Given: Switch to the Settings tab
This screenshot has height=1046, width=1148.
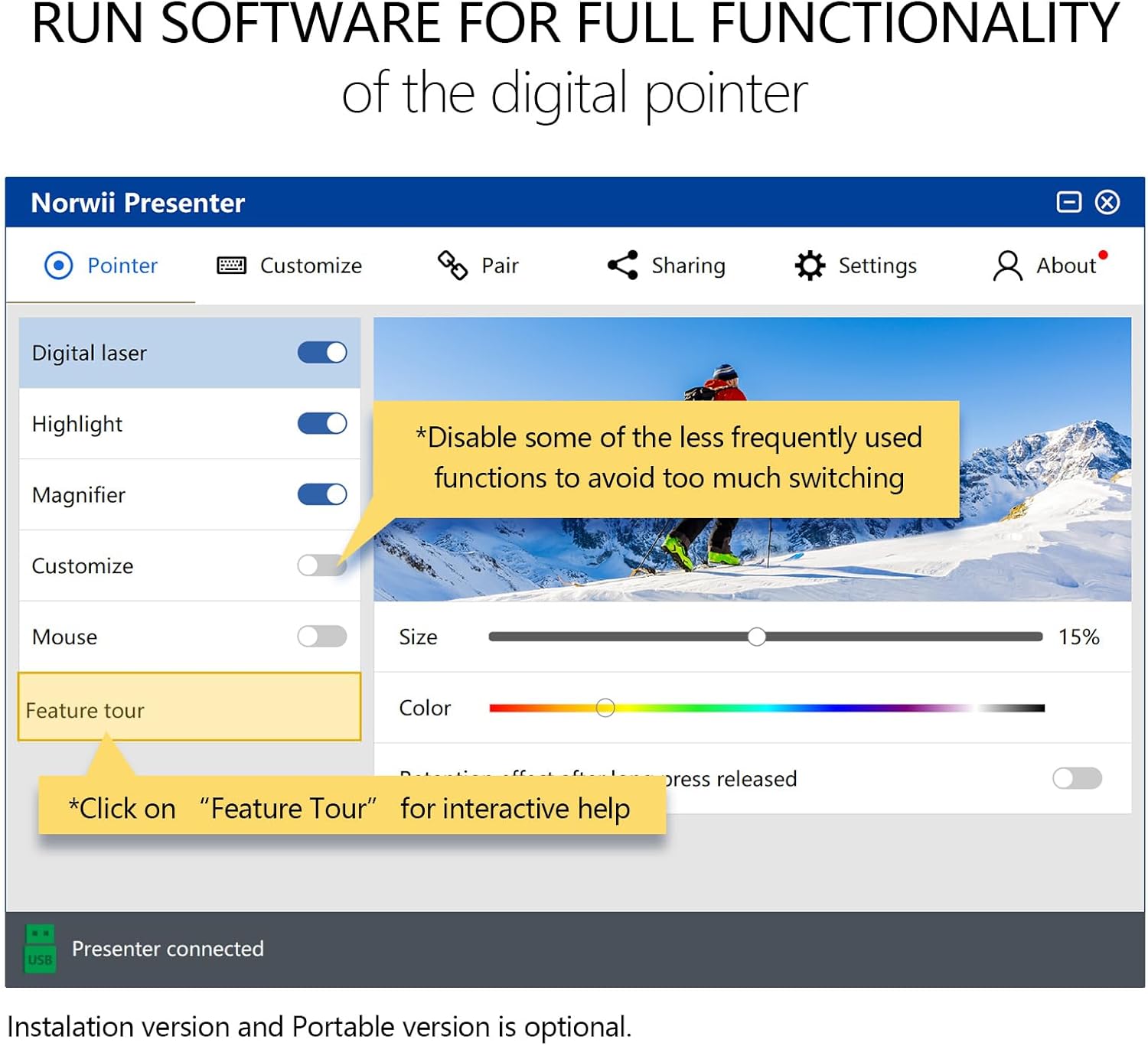Looking at the screenshot, I should [877, 266].
